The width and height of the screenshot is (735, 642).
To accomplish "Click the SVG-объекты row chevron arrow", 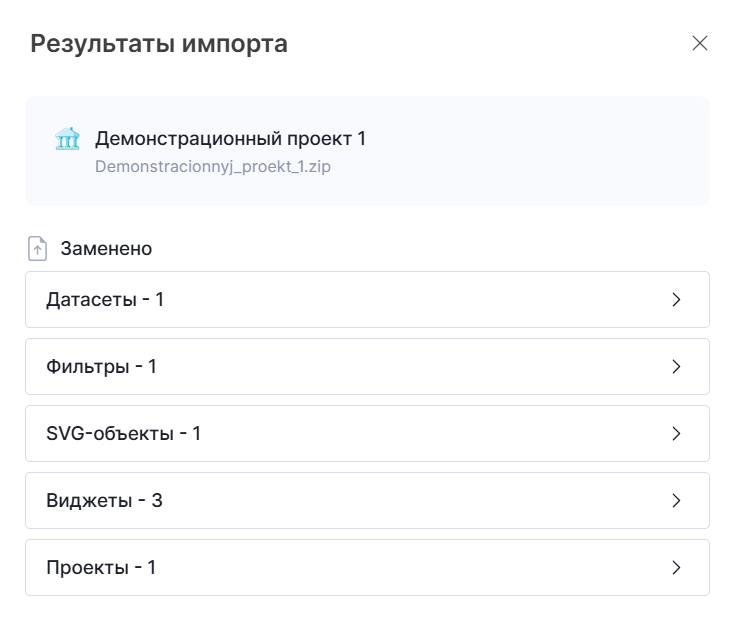I will [676, 433].
